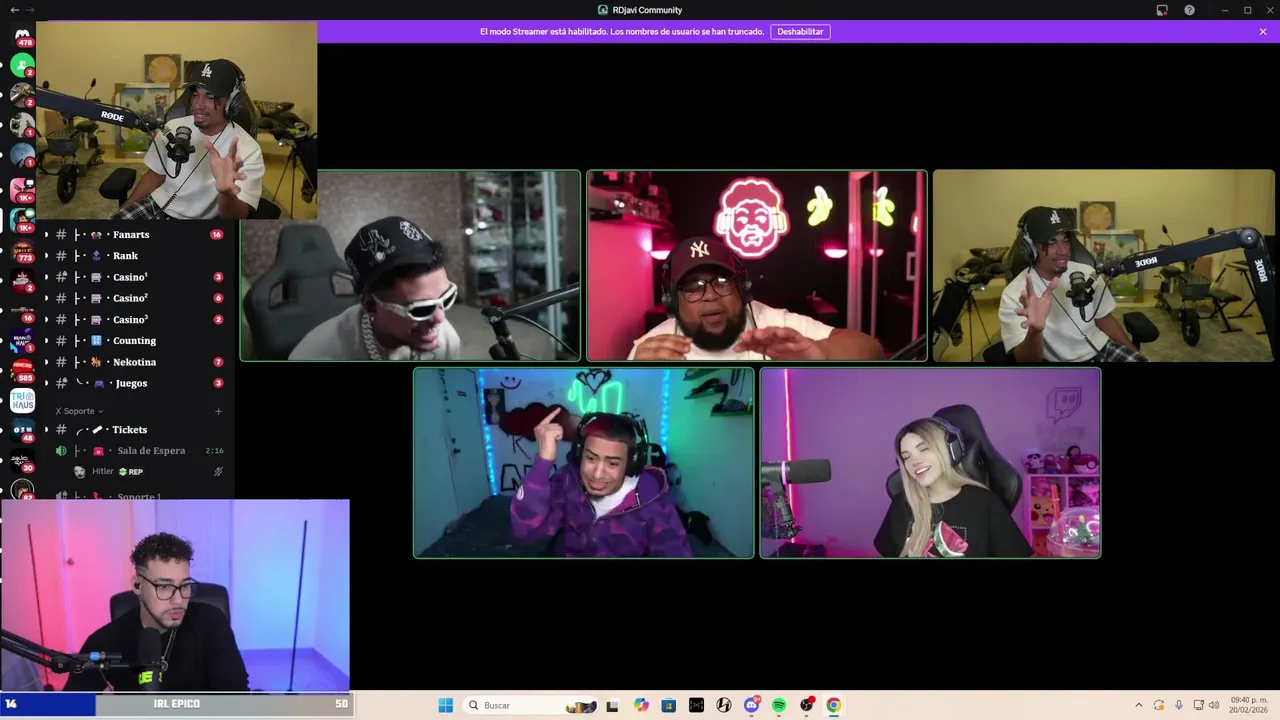1280x720 pixels.
Task: Focus video tile with neon face sign
Action: click(756, 265)
